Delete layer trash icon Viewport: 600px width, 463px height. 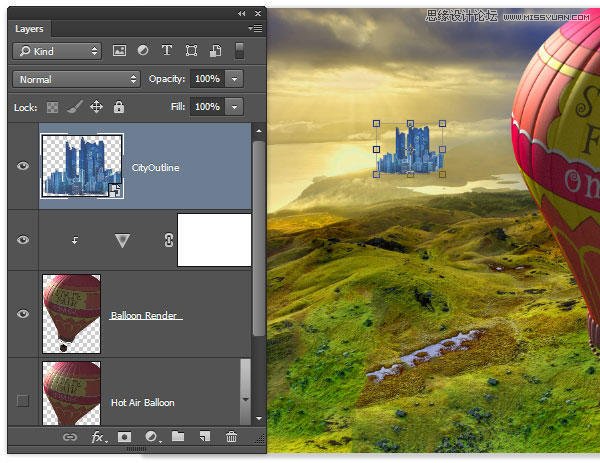click(231, 437)
